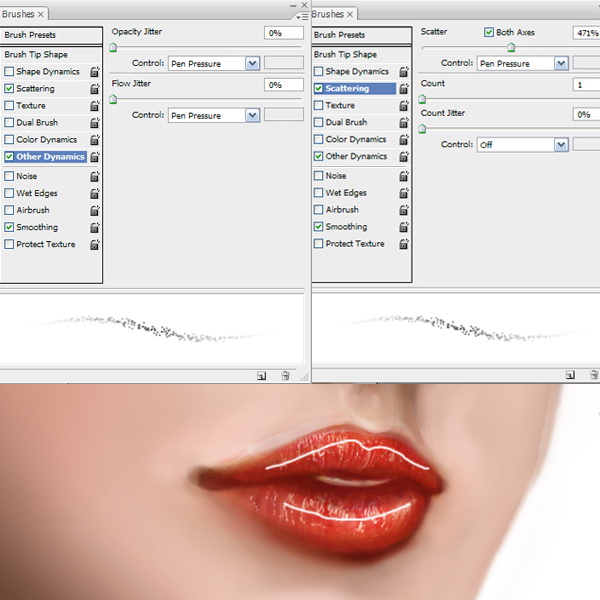Click lock icon beside Noise in left panel
The width and height of the screenshot is (600, 600).
tap(95, 176)
